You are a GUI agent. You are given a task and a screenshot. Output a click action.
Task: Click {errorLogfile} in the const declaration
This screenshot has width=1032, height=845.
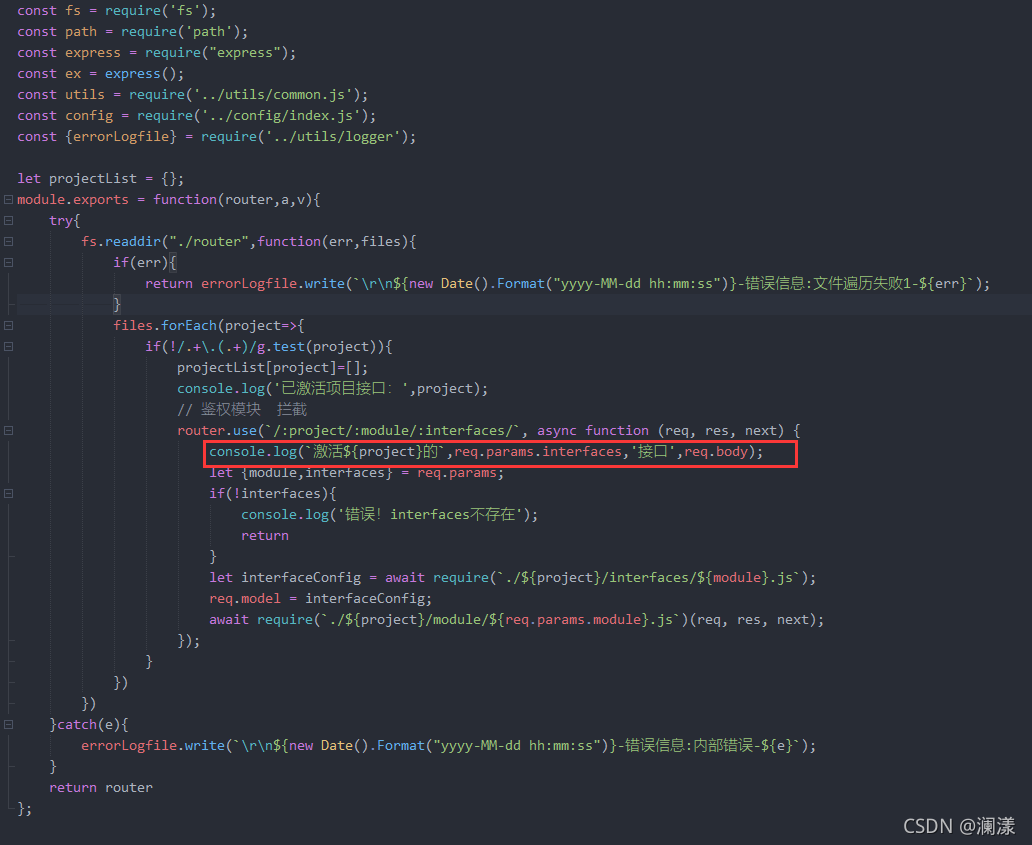point(121,137)
